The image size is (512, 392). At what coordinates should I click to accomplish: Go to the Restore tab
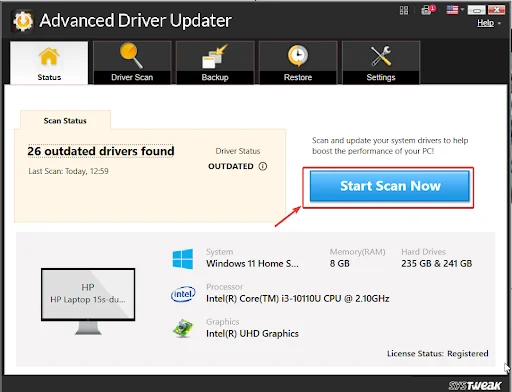[x=298, y=63]
